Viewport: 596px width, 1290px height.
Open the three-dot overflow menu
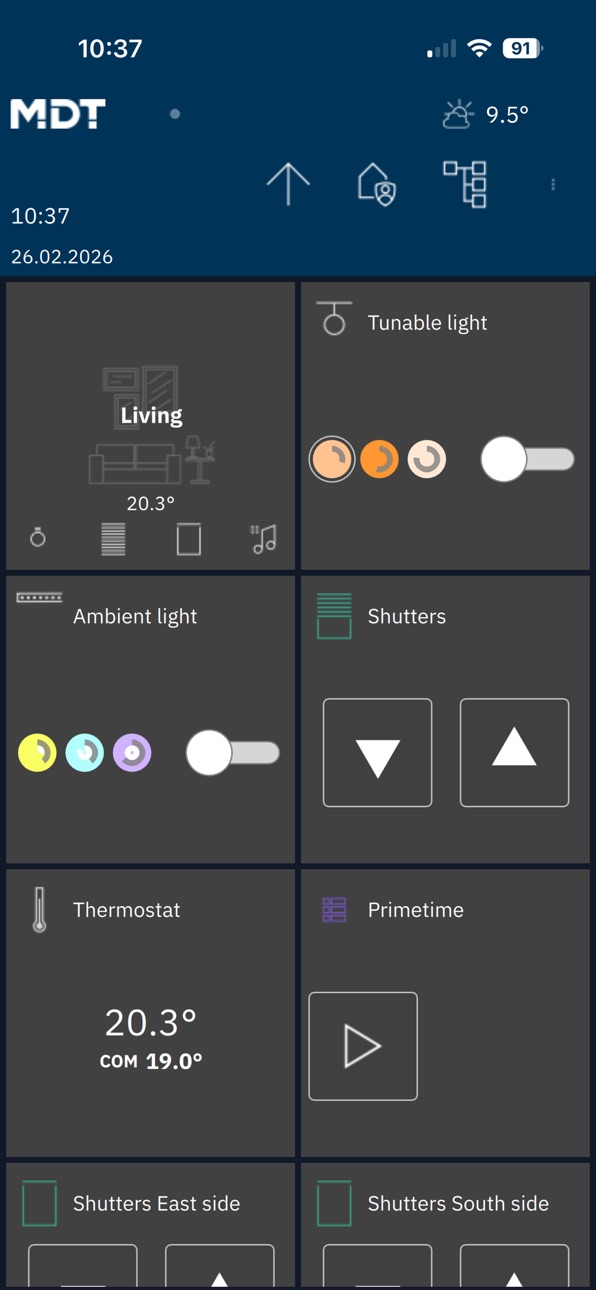point(553,184)
